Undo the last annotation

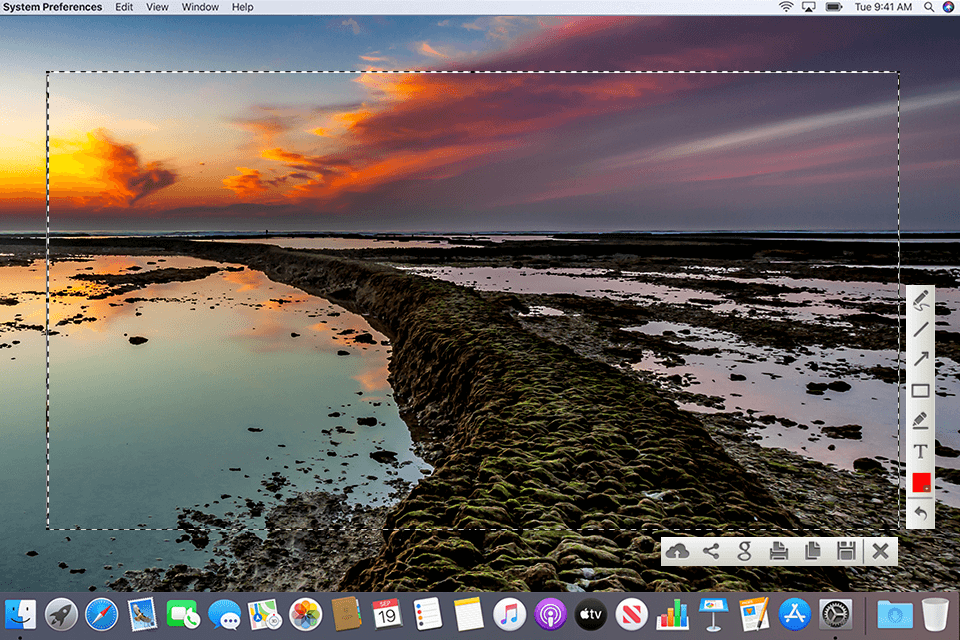point(921,512)
